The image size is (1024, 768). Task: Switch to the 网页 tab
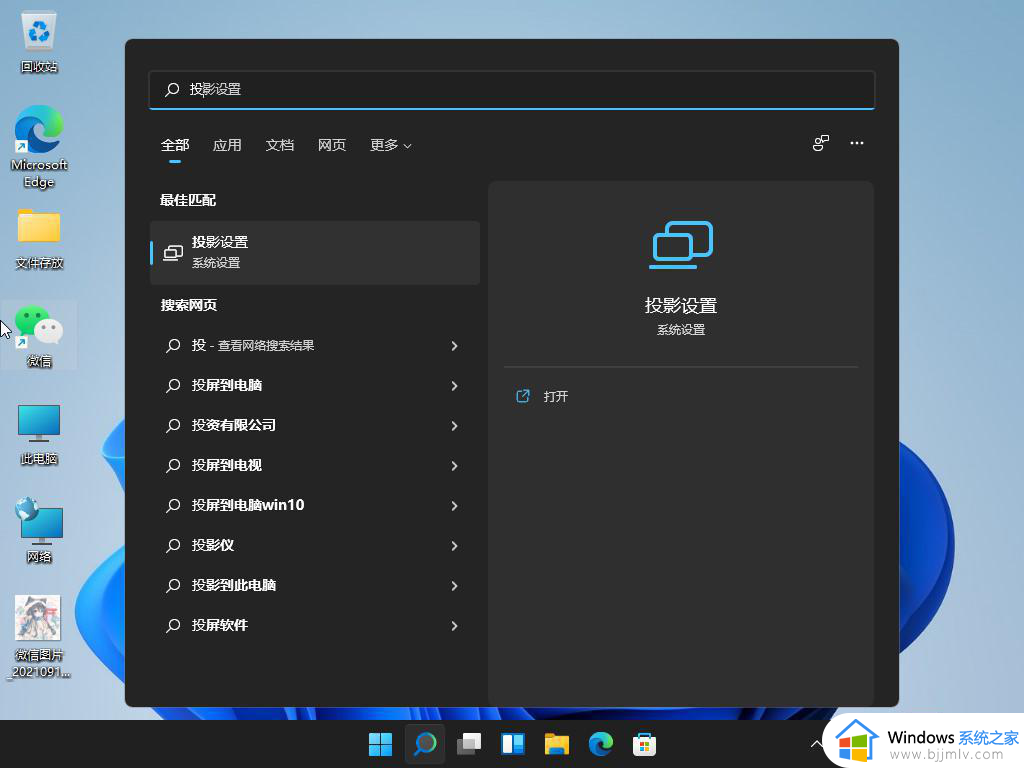[x=332, y=145]
